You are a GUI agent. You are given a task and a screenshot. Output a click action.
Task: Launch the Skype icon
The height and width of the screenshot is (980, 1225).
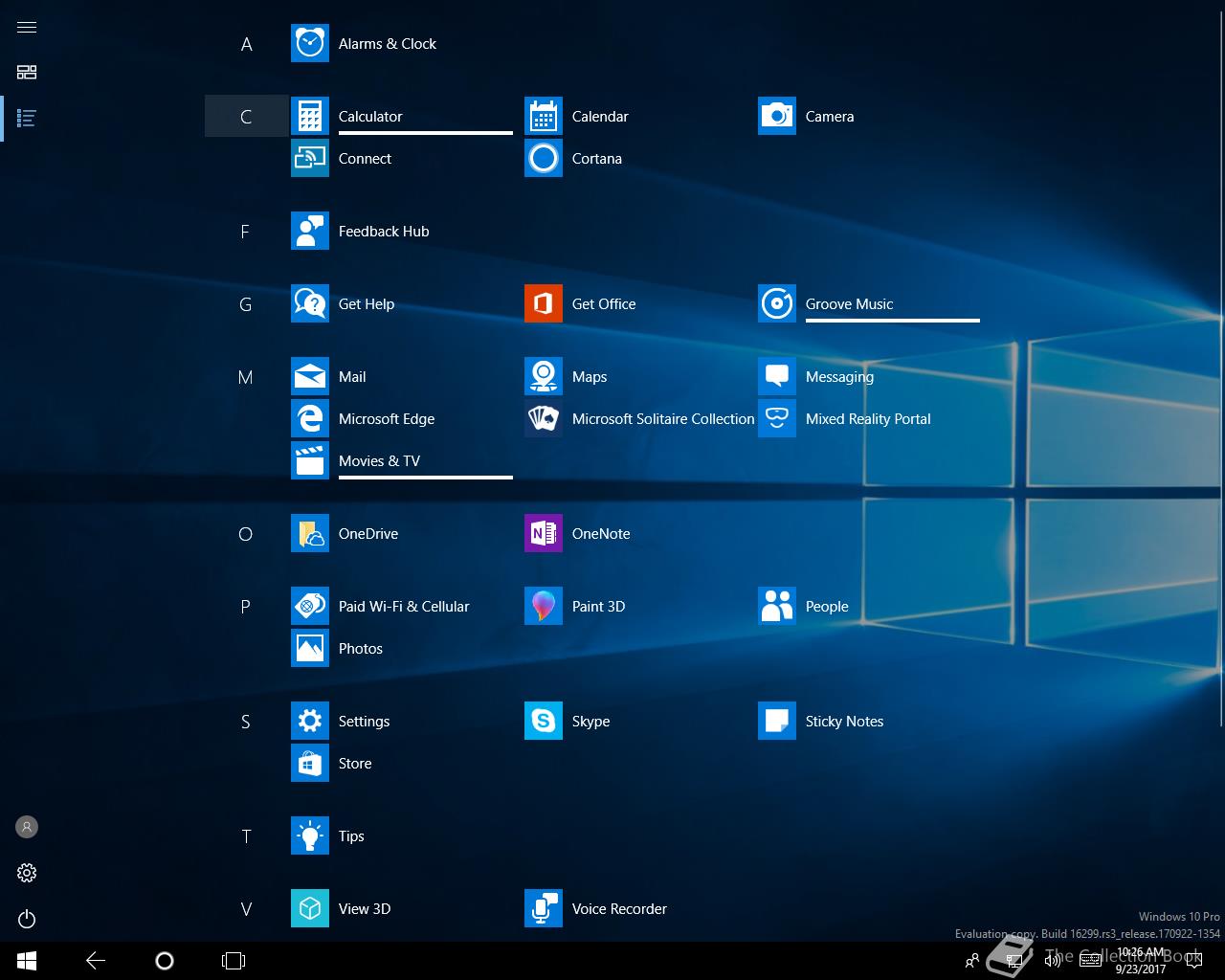coord(544,721)
